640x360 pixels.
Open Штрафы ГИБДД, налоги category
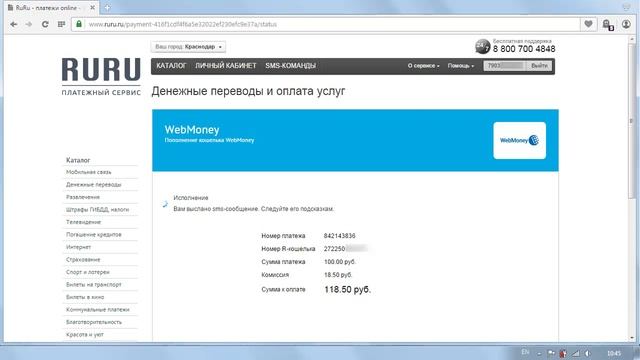[x=98, y=210]
